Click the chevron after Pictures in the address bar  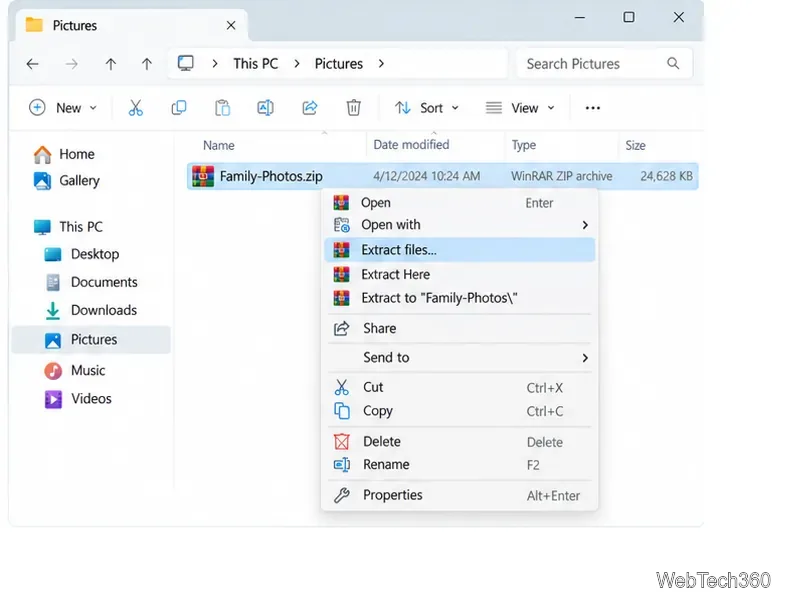(381, 64)
